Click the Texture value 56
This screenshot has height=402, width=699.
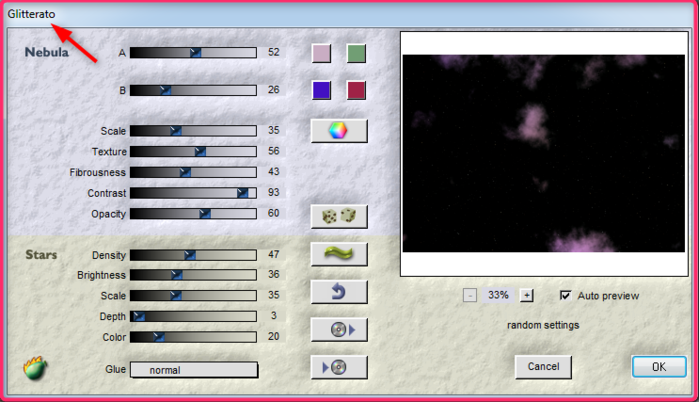point(274,151)
